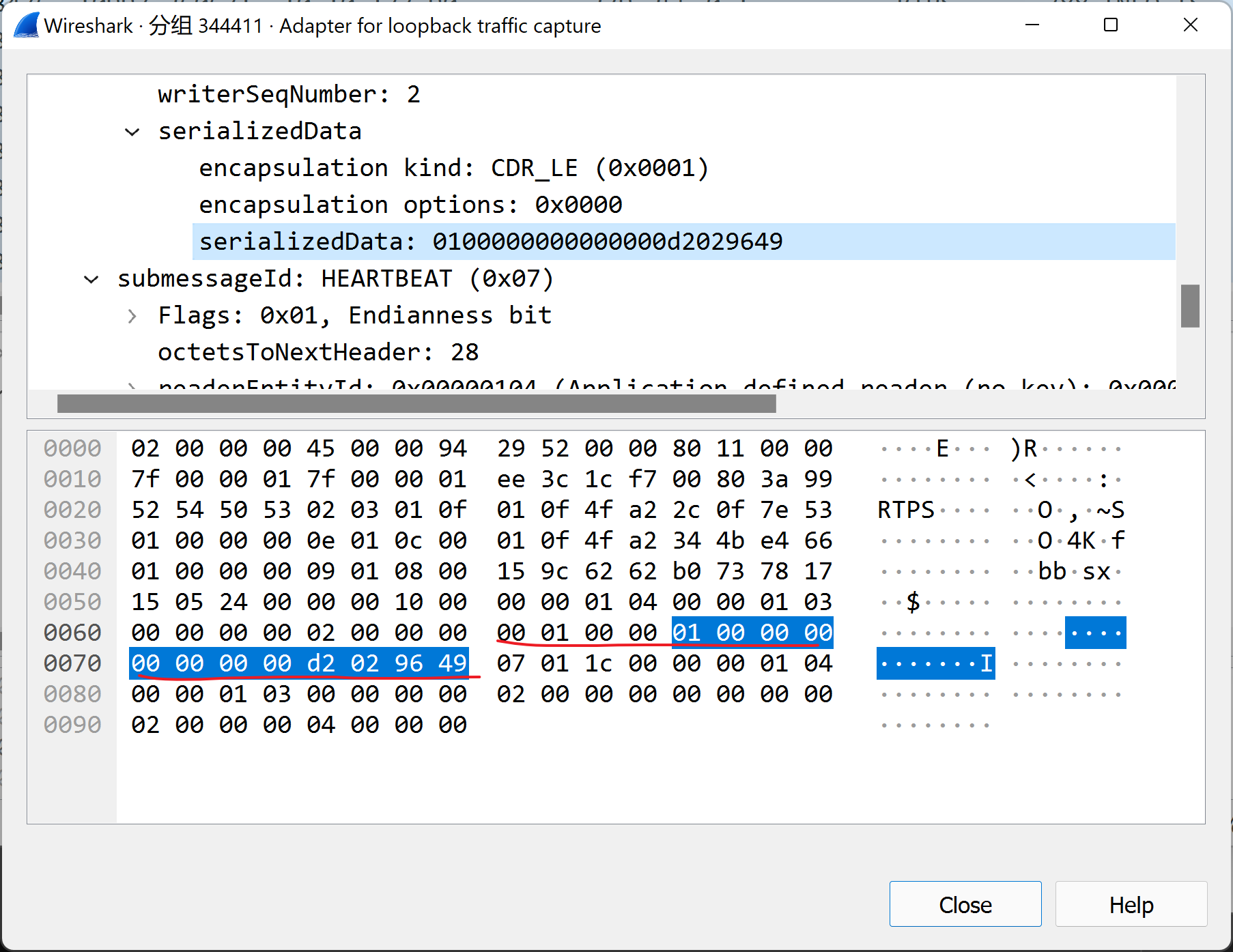Click the Close button
Screen dimensions: 1233x952
point(965,904)
